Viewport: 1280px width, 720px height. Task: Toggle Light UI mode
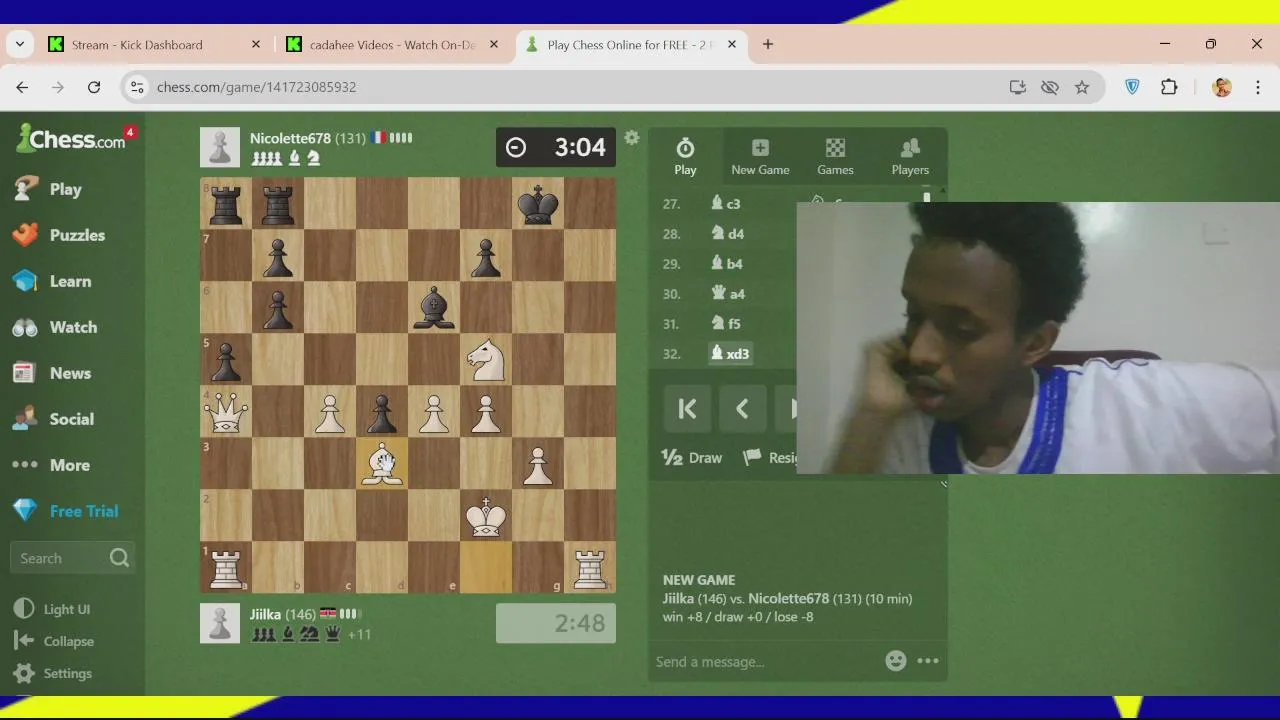pos(53,609)
